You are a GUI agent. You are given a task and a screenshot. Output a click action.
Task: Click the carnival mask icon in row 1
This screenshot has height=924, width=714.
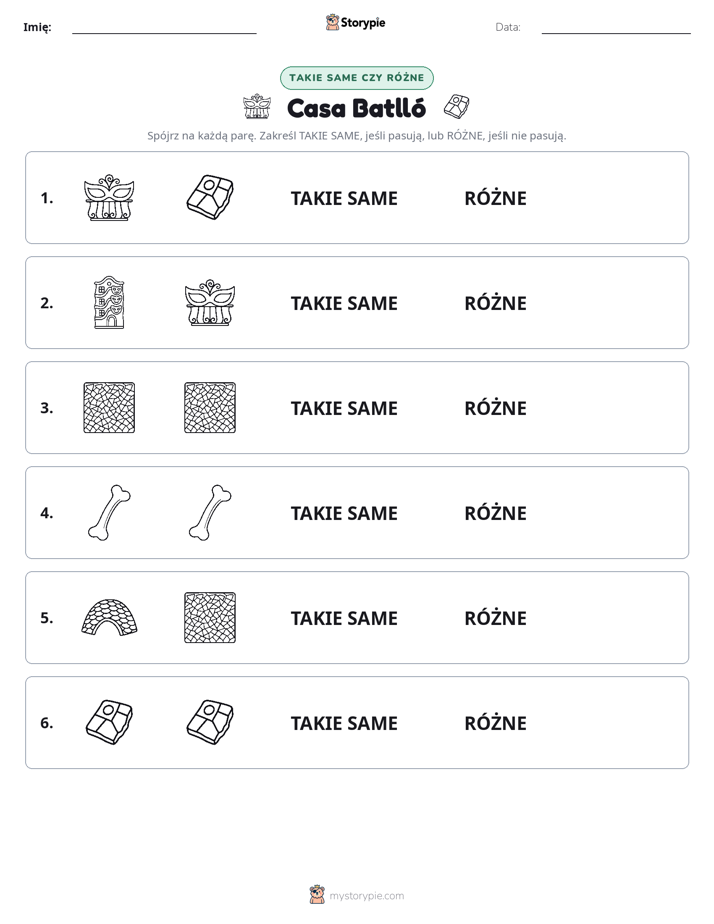tap(109, 197)
